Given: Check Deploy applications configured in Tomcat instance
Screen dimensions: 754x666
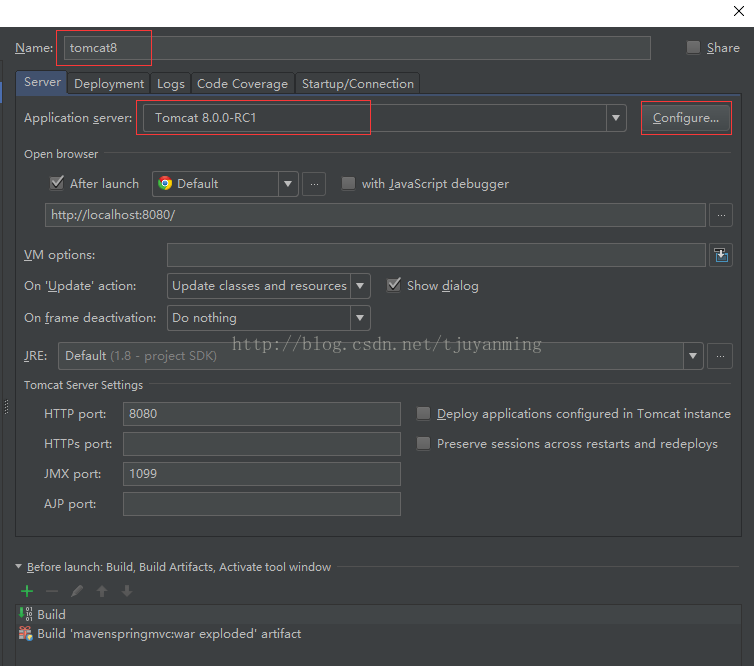Looking at the screenshot, I should (423, 414).
